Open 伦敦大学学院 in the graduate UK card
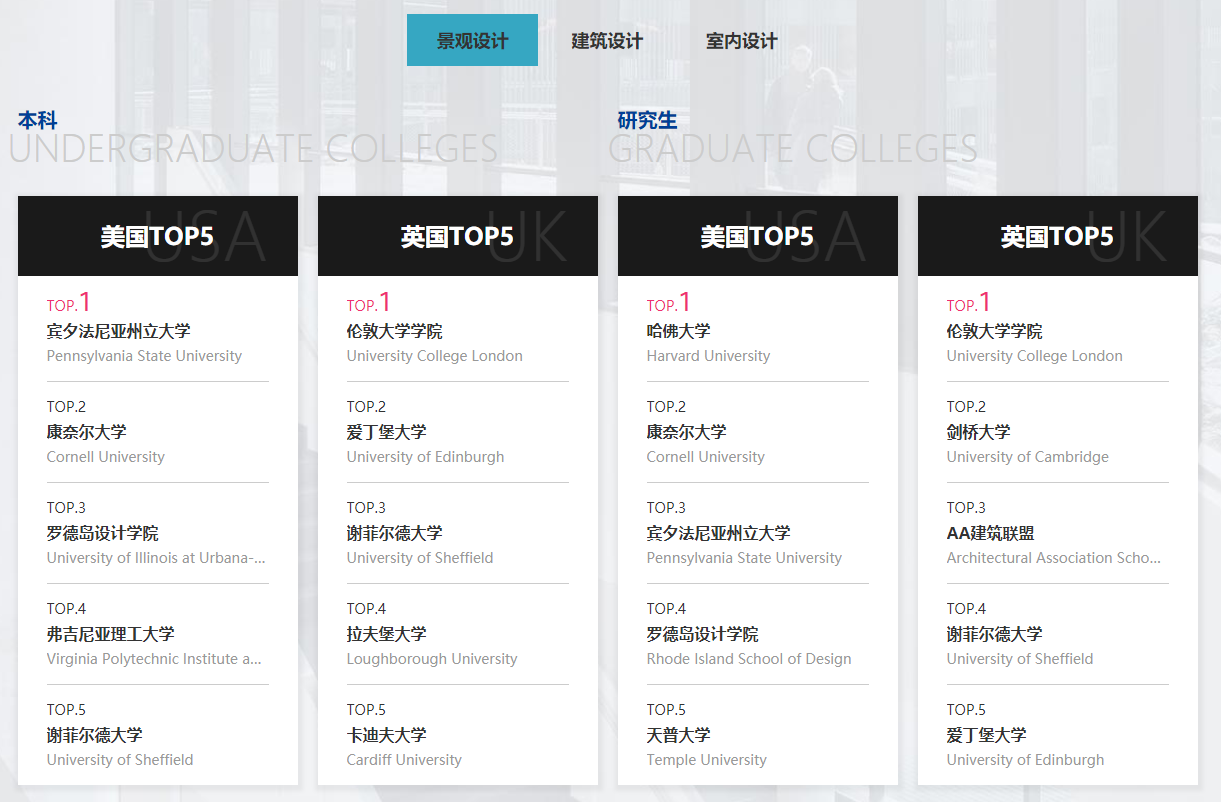The height and width of the screenshot is (802, 1221). tap(1058, 330)
